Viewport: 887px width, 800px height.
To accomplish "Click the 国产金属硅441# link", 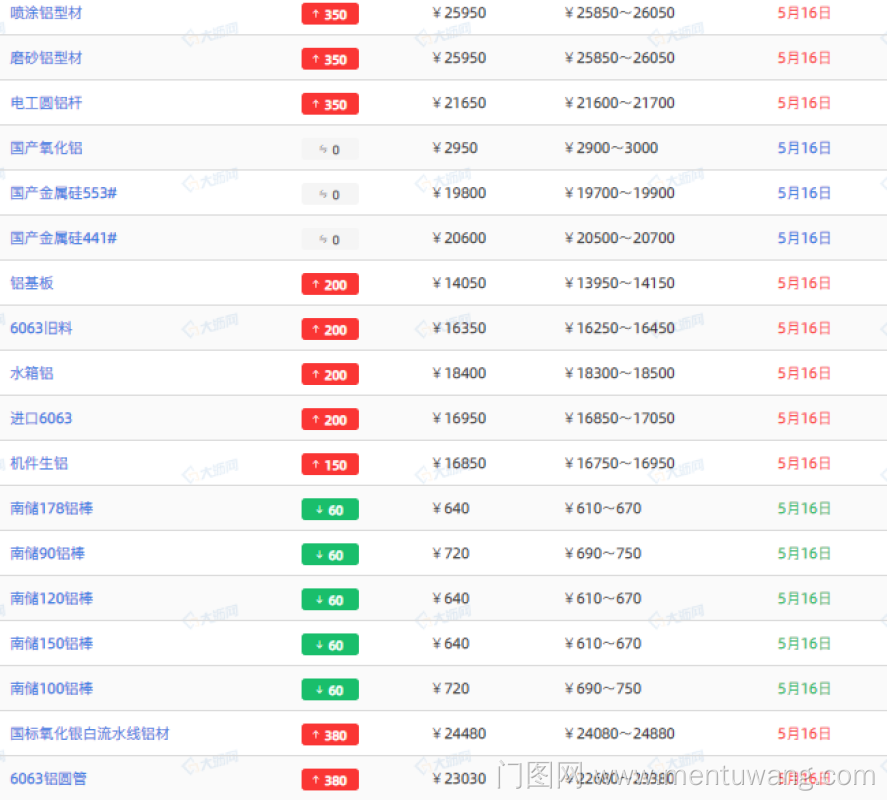I will pyautogui.click(x=63, y=238).
